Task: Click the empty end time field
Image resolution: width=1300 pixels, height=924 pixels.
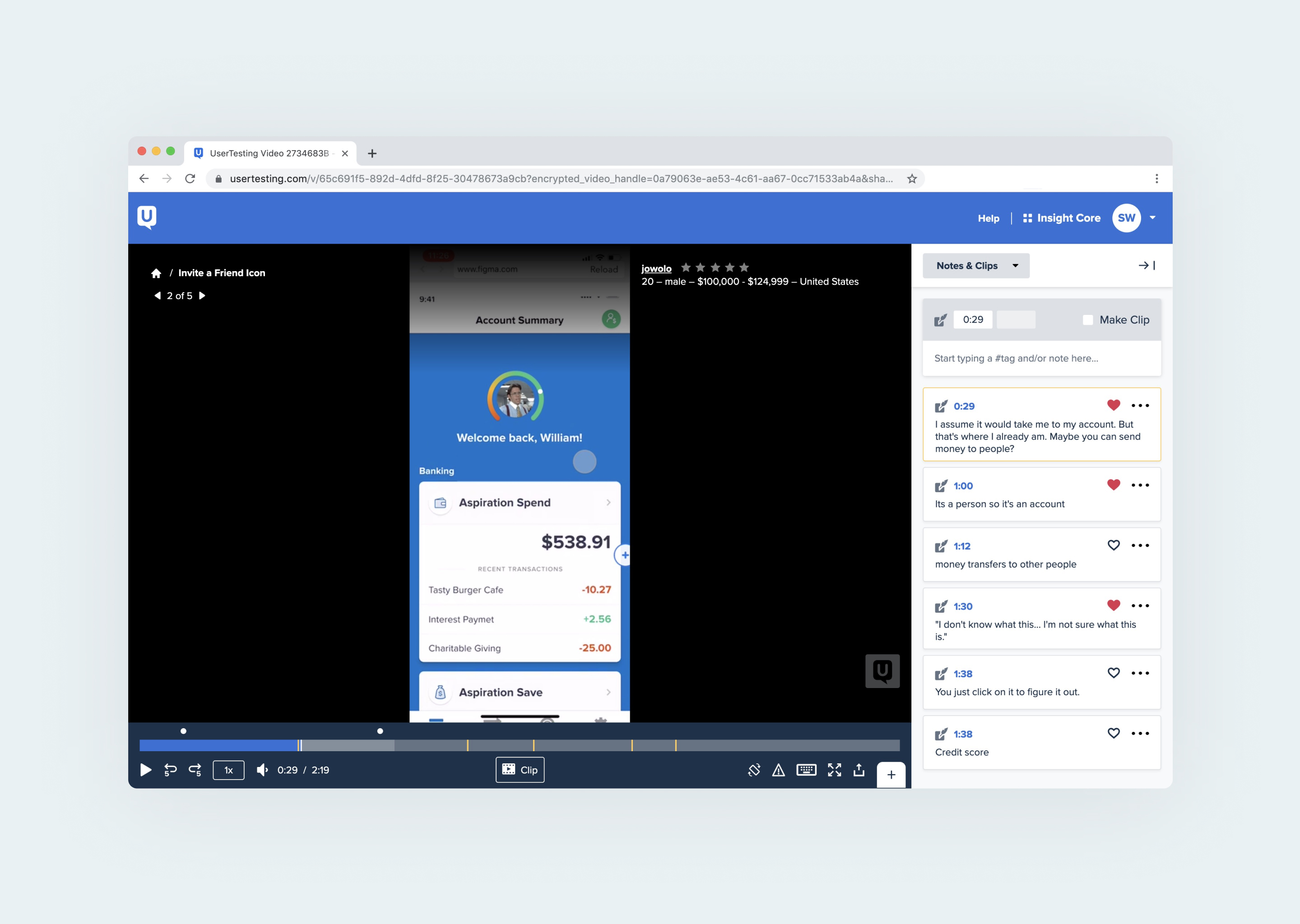Action: tap(1016, 320)
